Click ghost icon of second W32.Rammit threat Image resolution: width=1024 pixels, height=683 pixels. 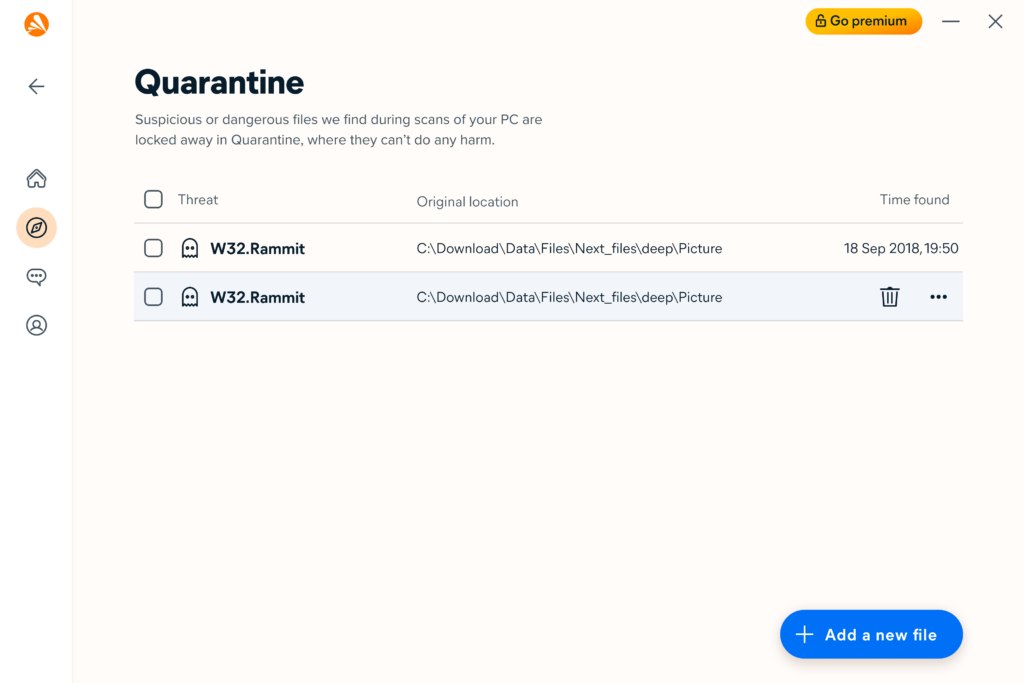click(x=190, y=297)
